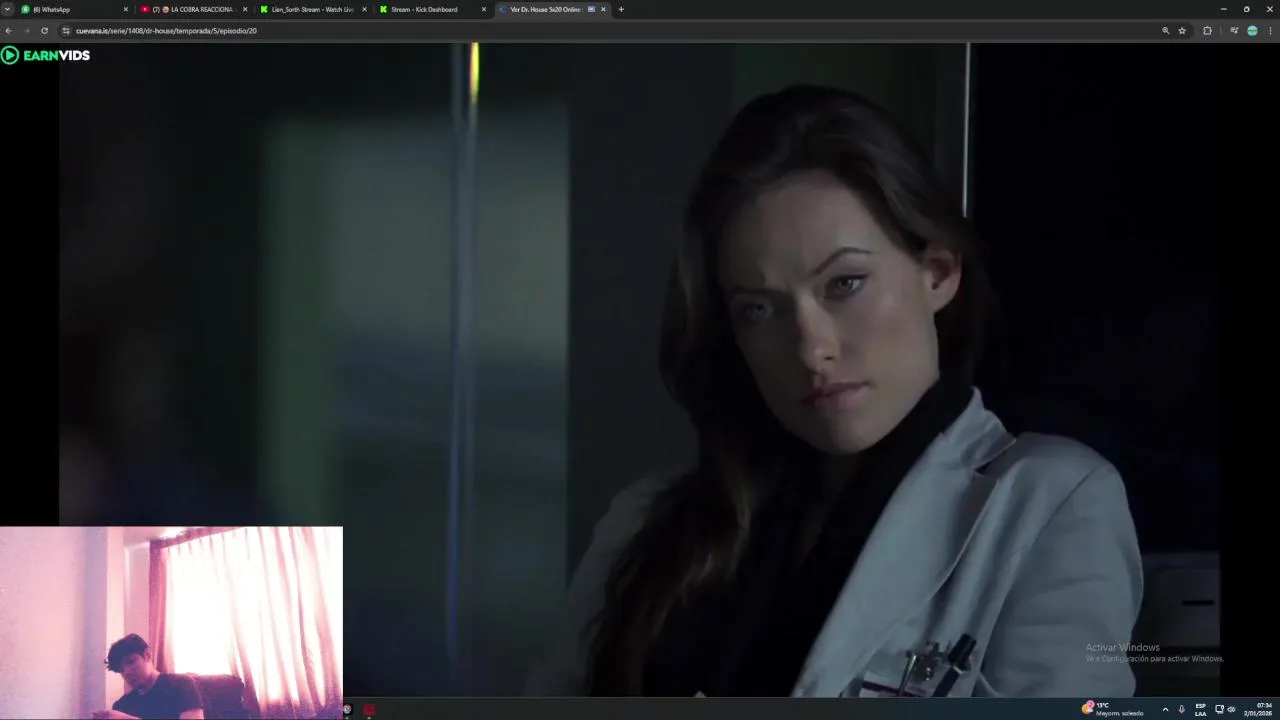This screenshot has width=1280, height=720.
Task: Open the OBS app in taskbar
Action: (x=347, y=709)
